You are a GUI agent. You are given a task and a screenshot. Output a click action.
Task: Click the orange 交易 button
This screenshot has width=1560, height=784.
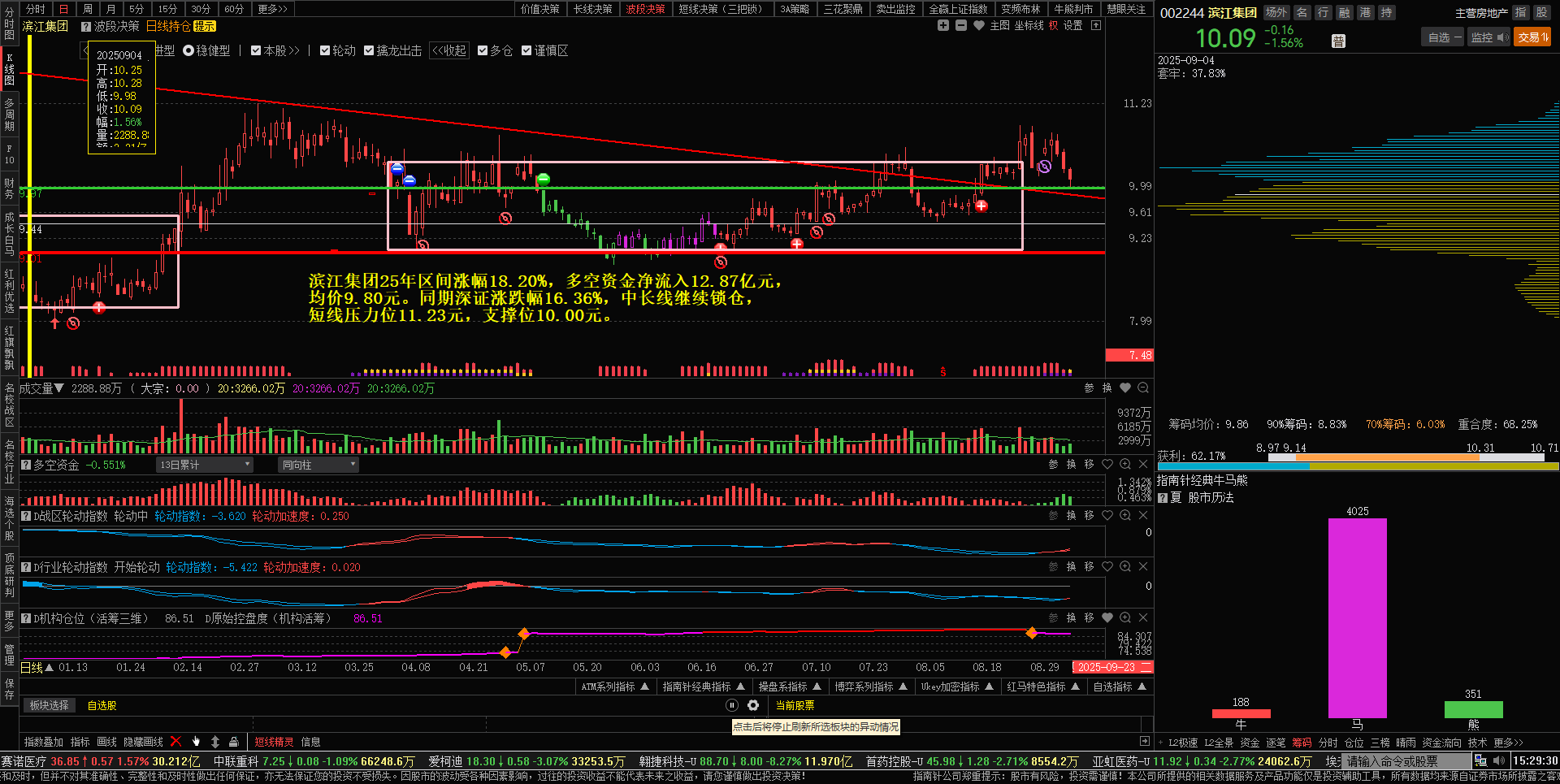point(1532,37)
